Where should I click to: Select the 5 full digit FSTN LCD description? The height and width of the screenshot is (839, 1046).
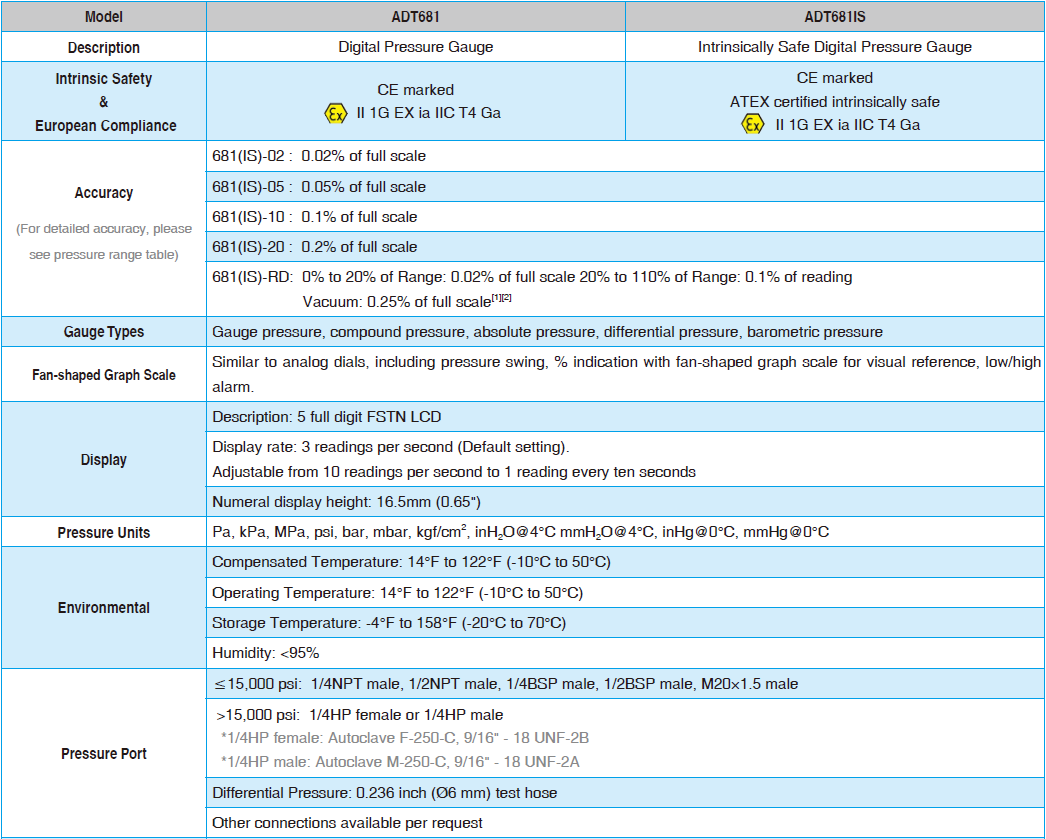click(326, 417)
